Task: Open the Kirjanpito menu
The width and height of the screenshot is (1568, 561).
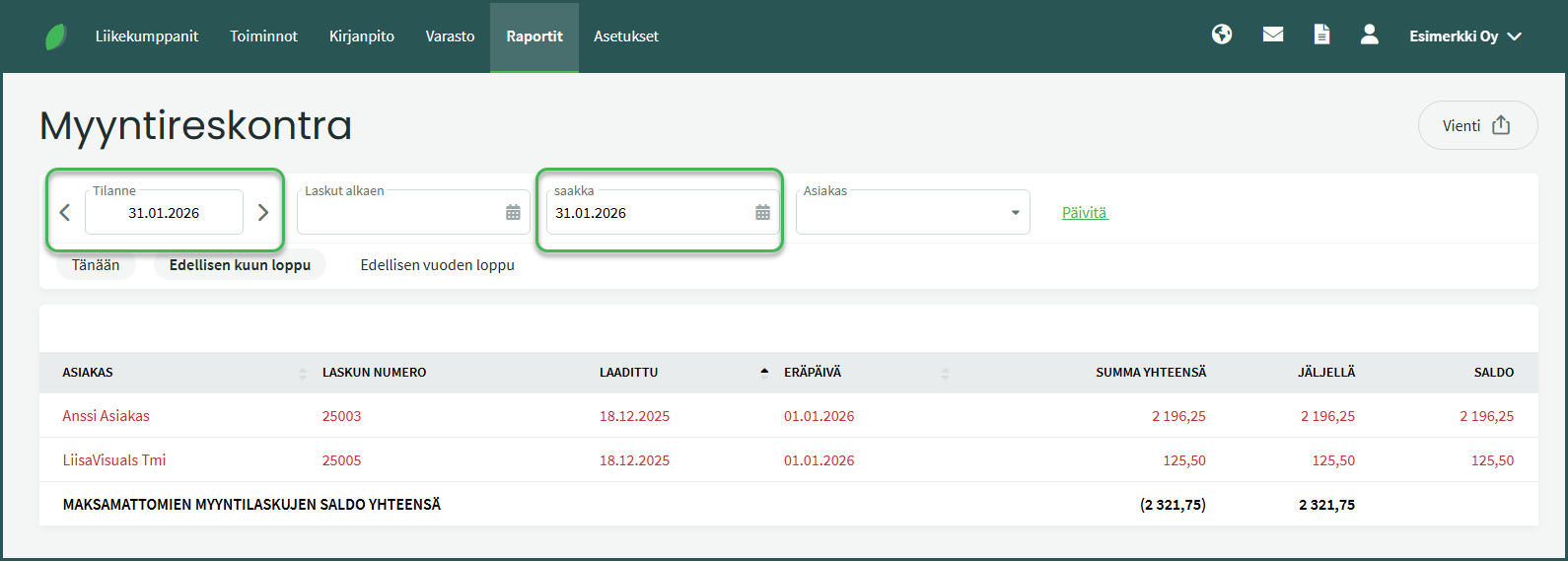Action: (362, 36)
